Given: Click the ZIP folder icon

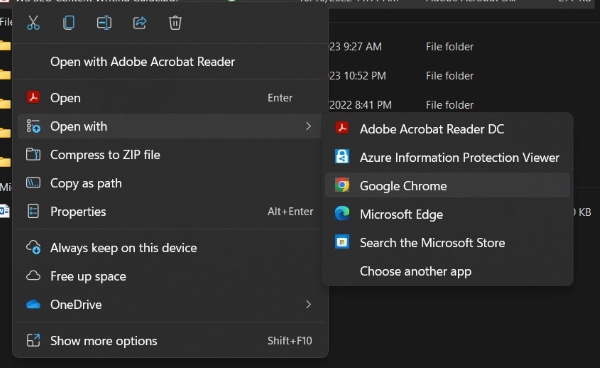Looking at the screenshot, I should (x=33, y=155).
